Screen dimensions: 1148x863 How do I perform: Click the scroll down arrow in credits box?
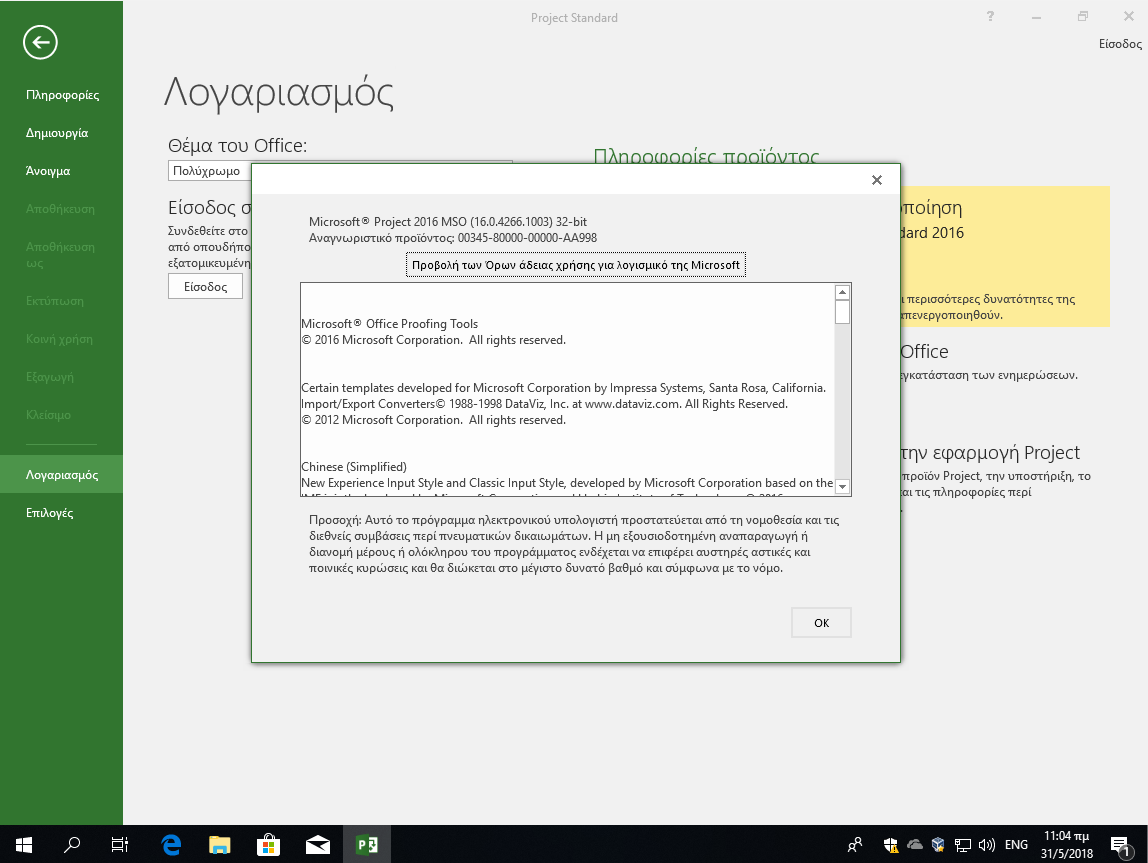point(842,487)
